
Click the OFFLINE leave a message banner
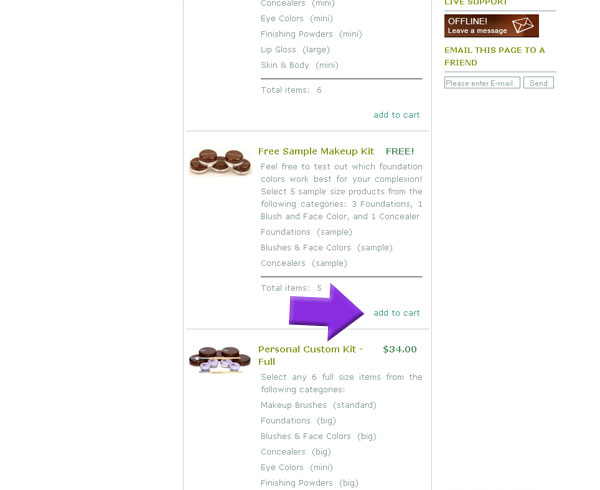coord(491,26)
